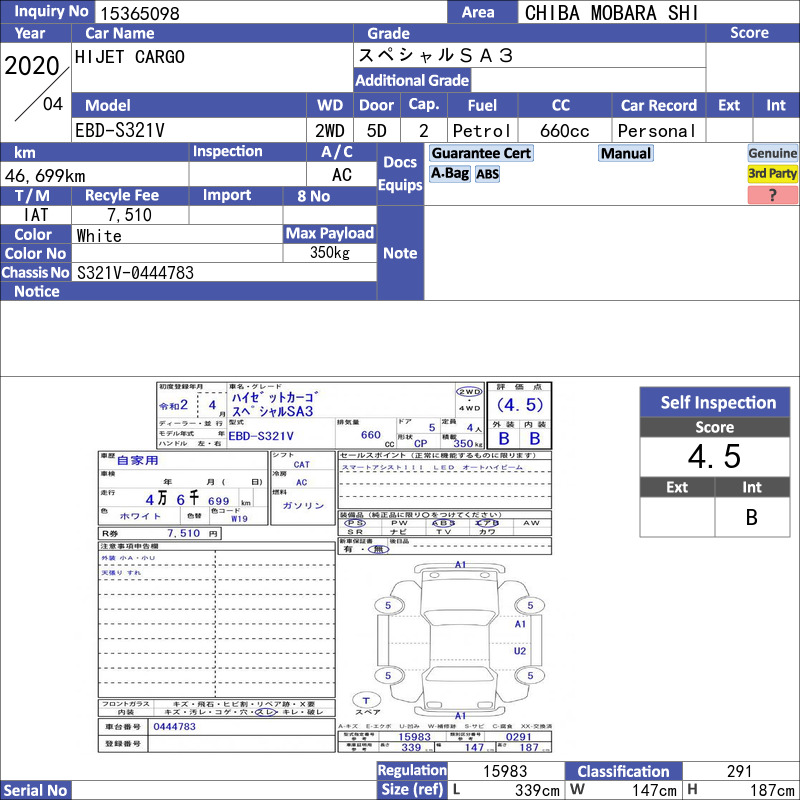The height and width of the screenshot is (800, 800).
Task: Select the A-Bag equipment badge
Action: click(449, 173)
